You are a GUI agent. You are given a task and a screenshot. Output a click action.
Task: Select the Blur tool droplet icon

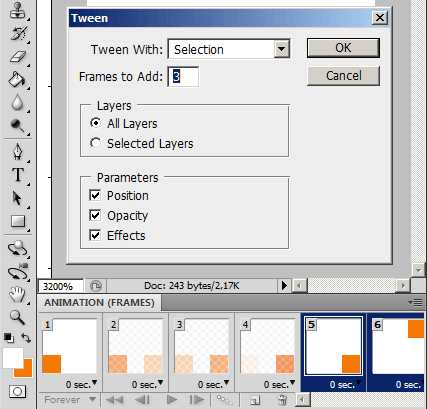[17, 102]
